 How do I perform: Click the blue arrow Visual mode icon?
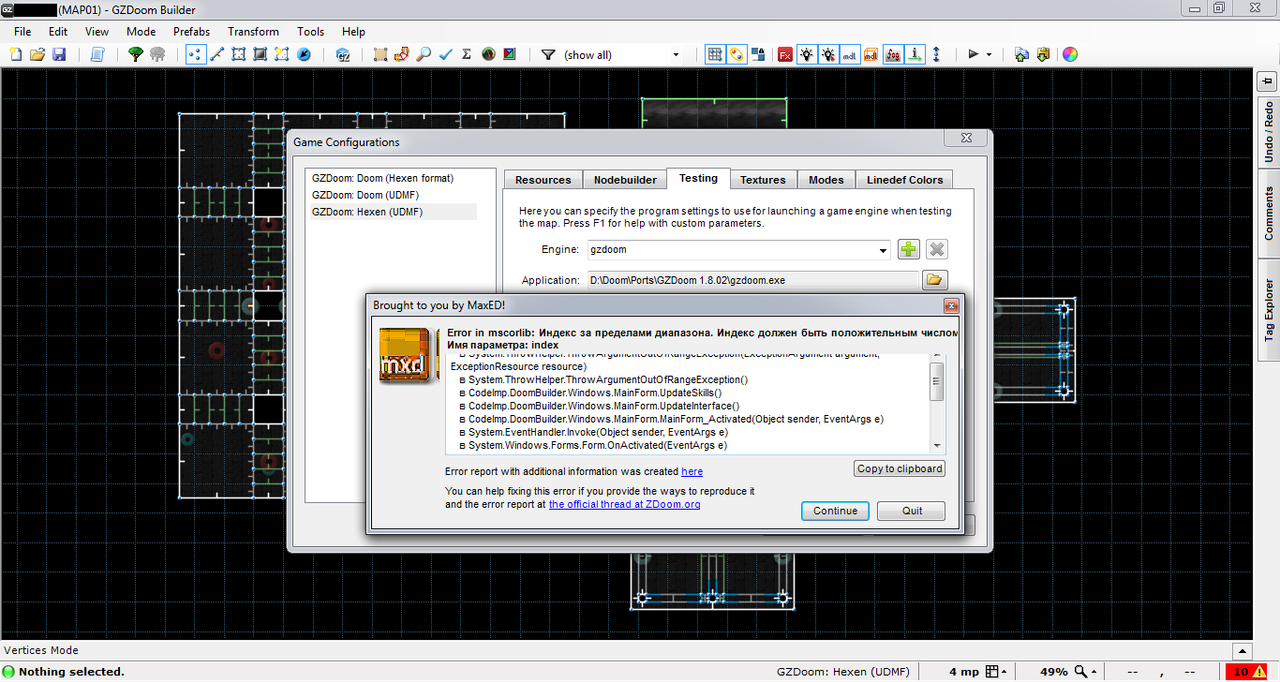[305, 55]
